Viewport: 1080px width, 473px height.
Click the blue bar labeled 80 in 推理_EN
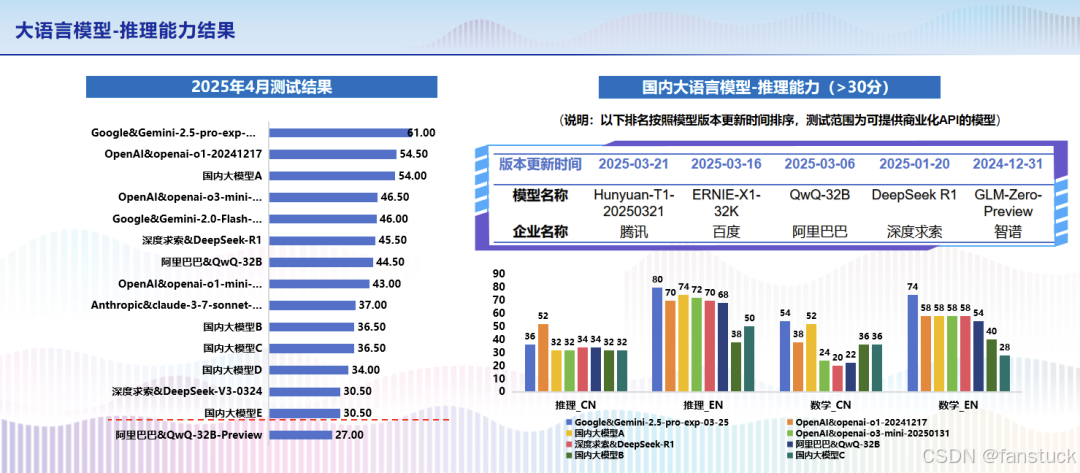point(657,339)
